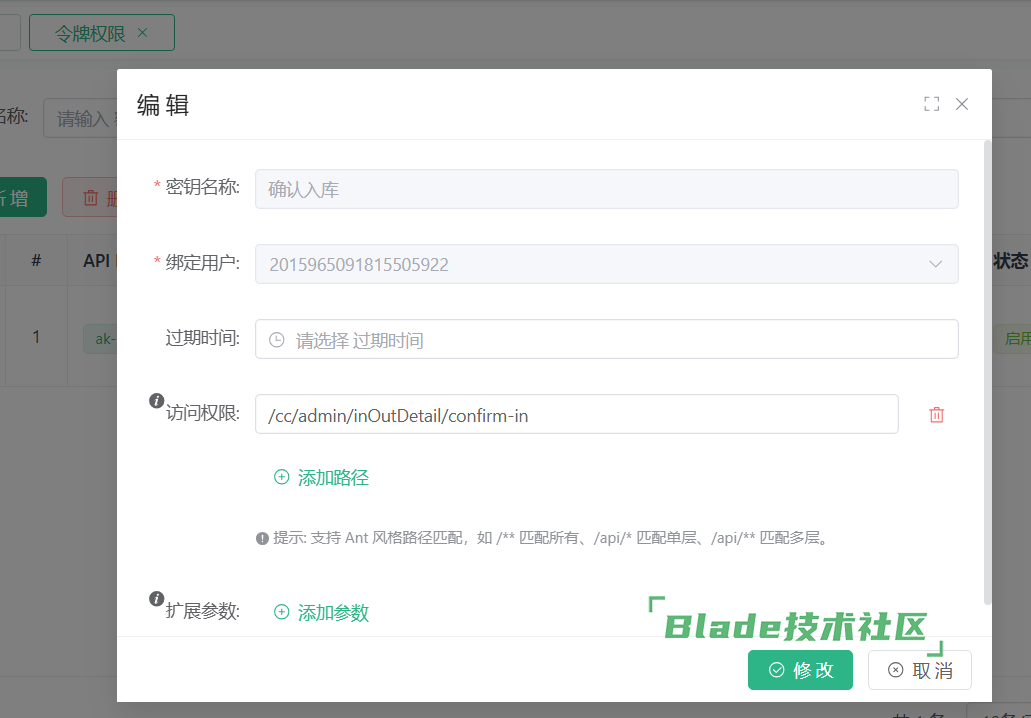Click the clock icon in 过期时间 field
This screenshot has height=718, width=1031.
click(x=277, y=340)
